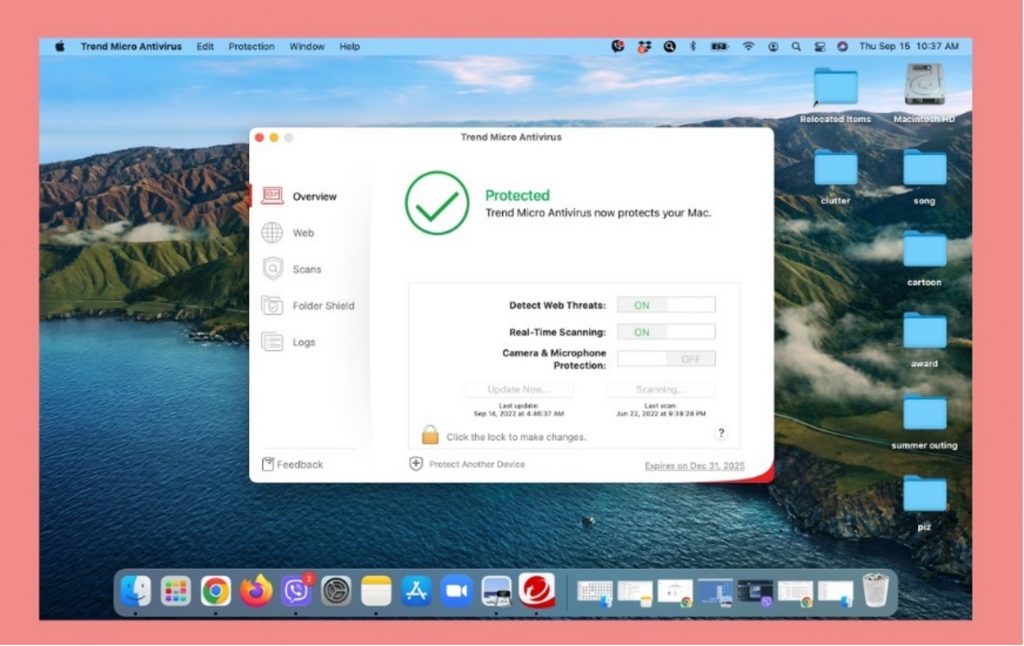The width and height of the screenshot is (1024, 646).
Task: Click the question mark help button
Action: click(x=721, y=433)
